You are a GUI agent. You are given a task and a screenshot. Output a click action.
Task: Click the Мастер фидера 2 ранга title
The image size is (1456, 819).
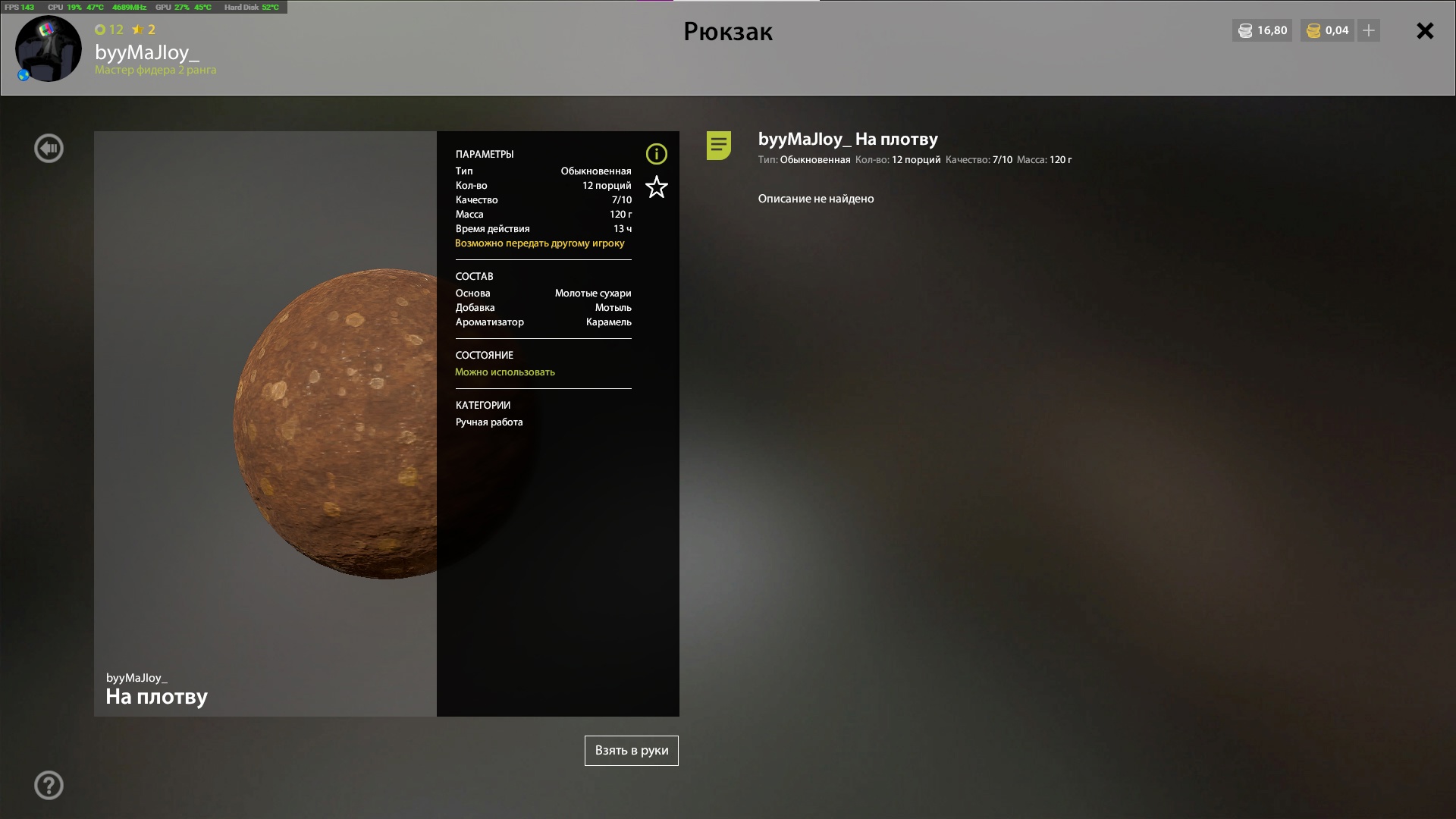click(x=155, y=70)
